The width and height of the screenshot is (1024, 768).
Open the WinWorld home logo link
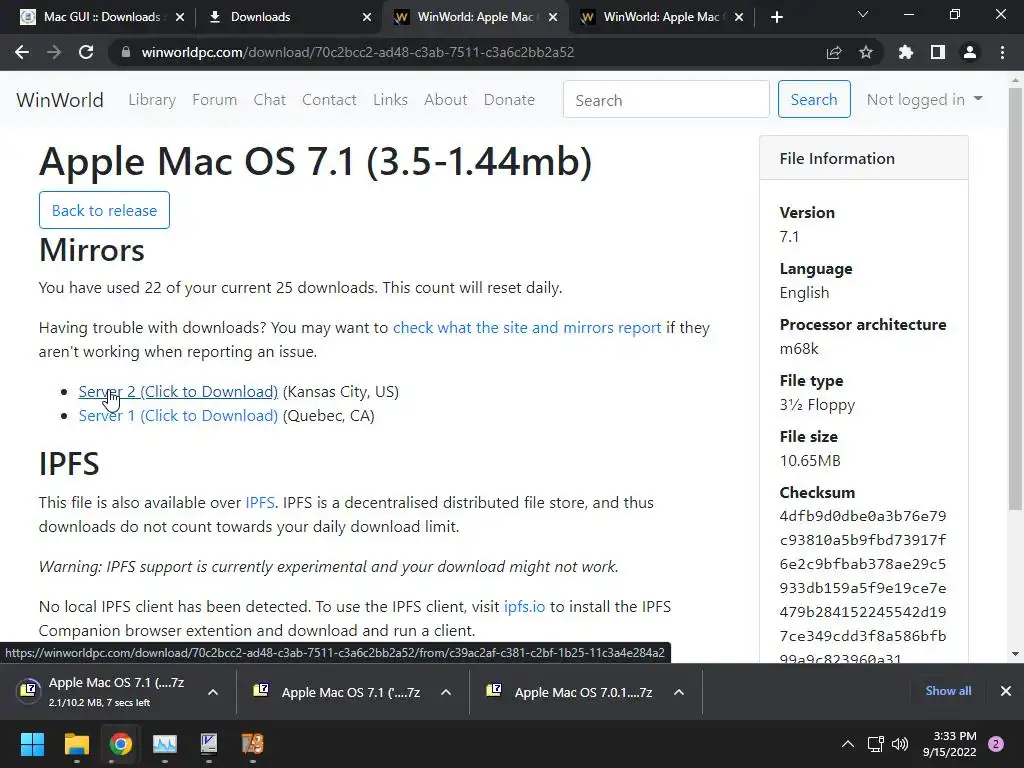[60, 100]
